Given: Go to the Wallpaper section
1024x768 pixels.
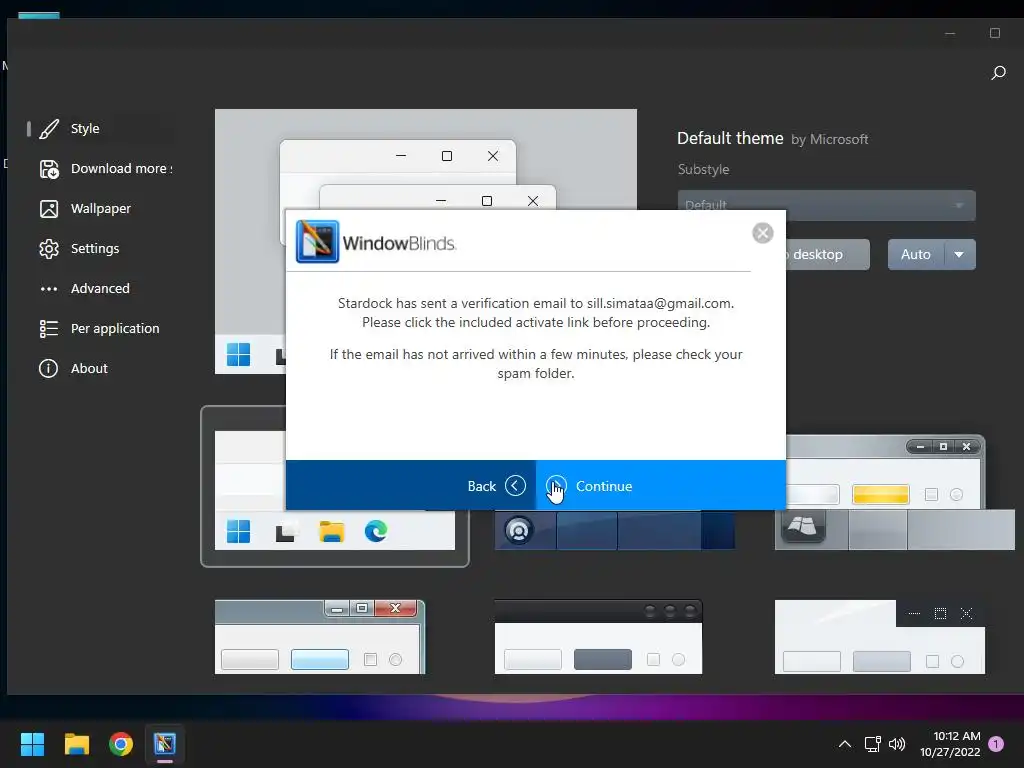Looking at the screenshot, I should click(x=101, y=209).
